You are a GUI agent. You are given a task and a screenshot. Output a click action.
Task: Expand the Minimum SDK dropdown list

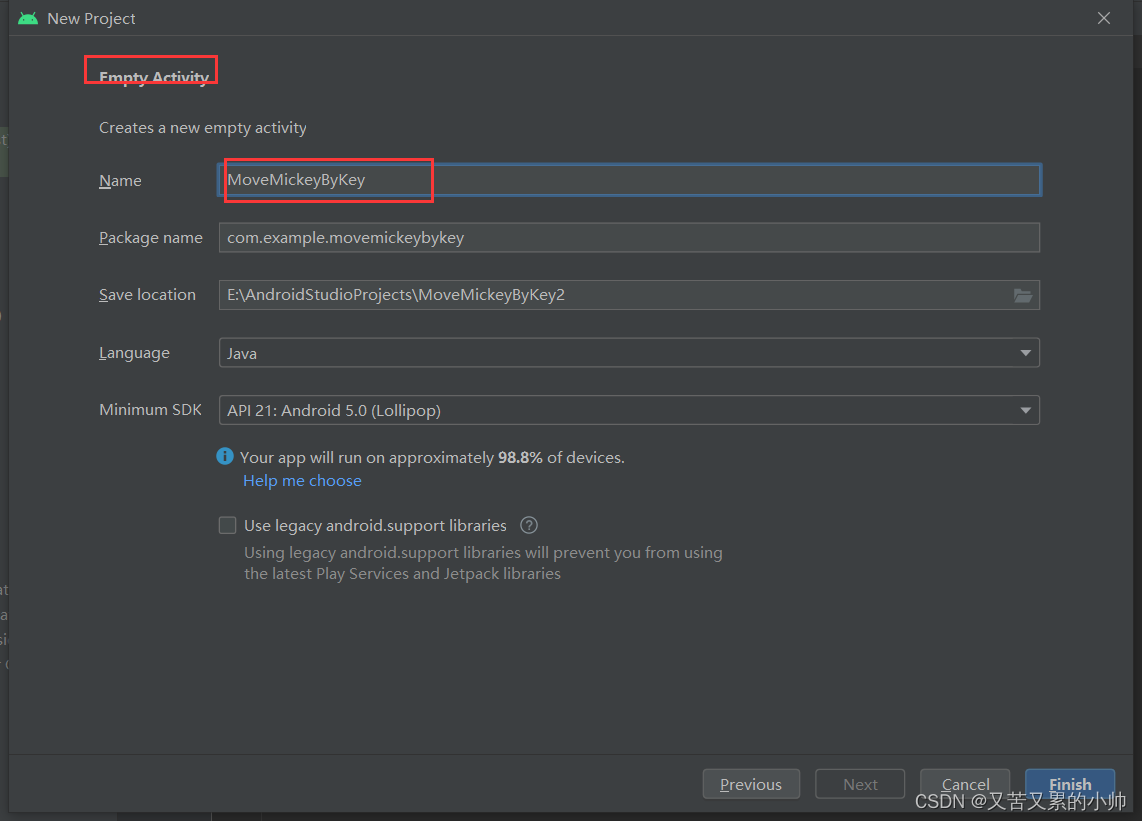tap(629, 410)
